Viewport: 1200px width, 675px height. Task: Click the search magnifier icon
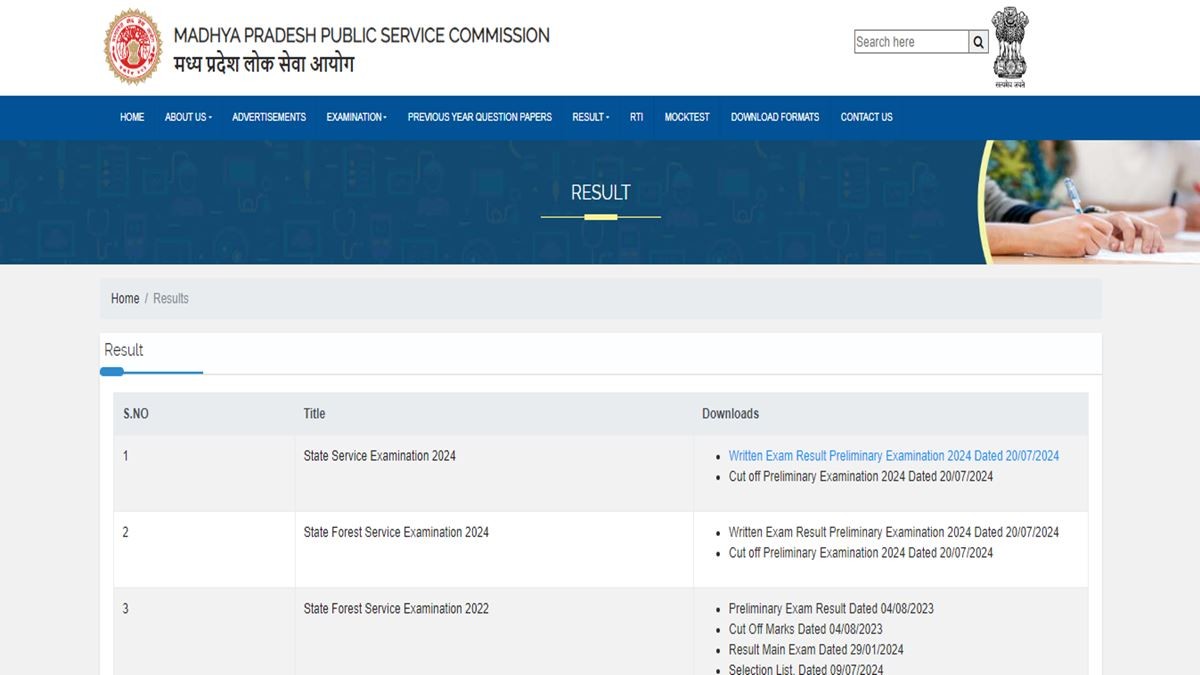[979, 42]
